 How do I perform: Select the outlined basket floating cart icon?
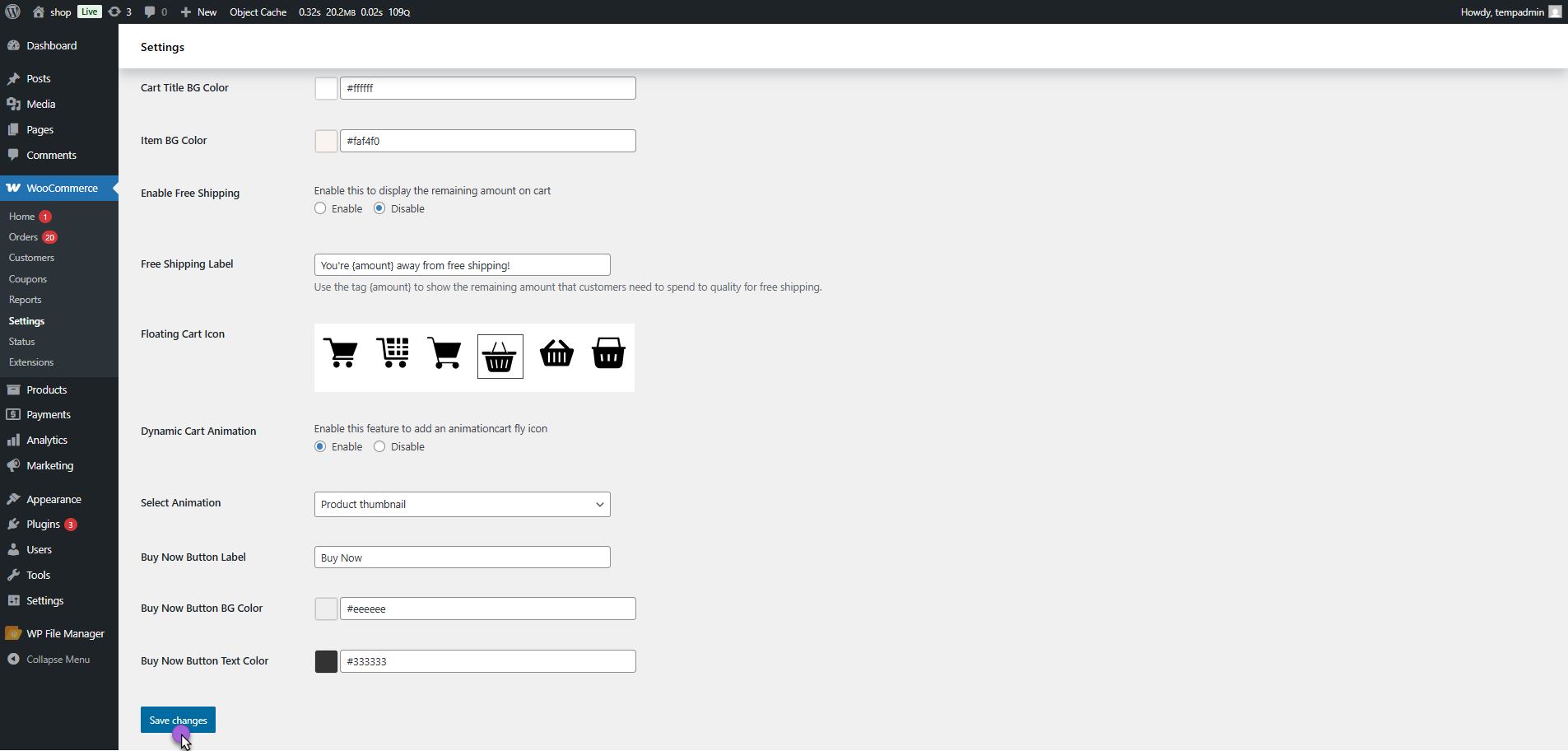click(500, 357)
